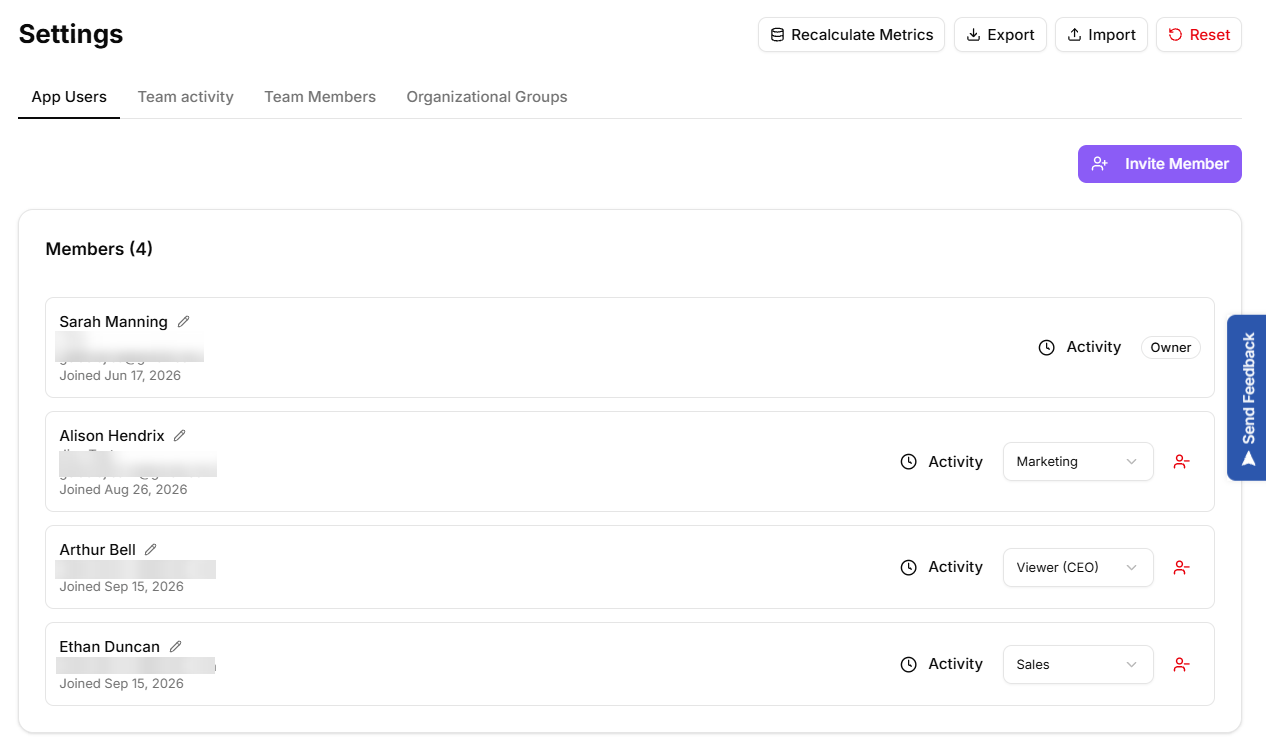1266x755 pixels.
Task: Click the Export button
Action: pyautogui.click(x=1000, y=35)
